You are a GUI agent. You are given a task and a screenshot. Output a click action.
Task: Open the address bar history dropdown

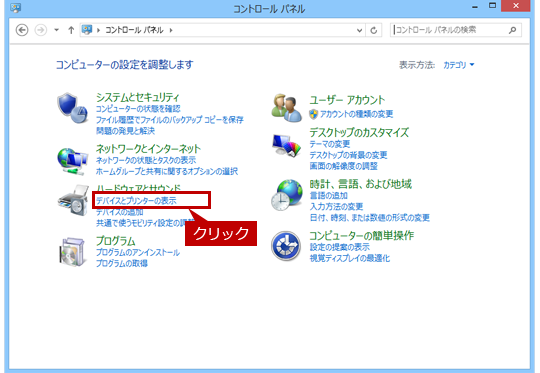tap(359, 30)
